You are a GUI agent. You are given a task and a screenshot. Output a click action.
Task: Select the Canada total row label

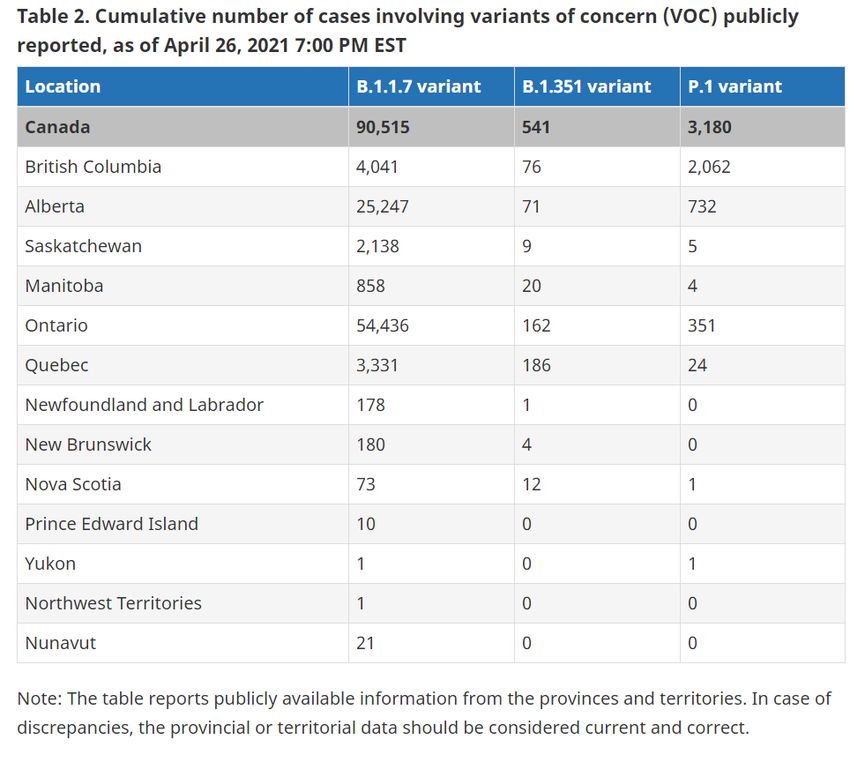click(57, 127)
